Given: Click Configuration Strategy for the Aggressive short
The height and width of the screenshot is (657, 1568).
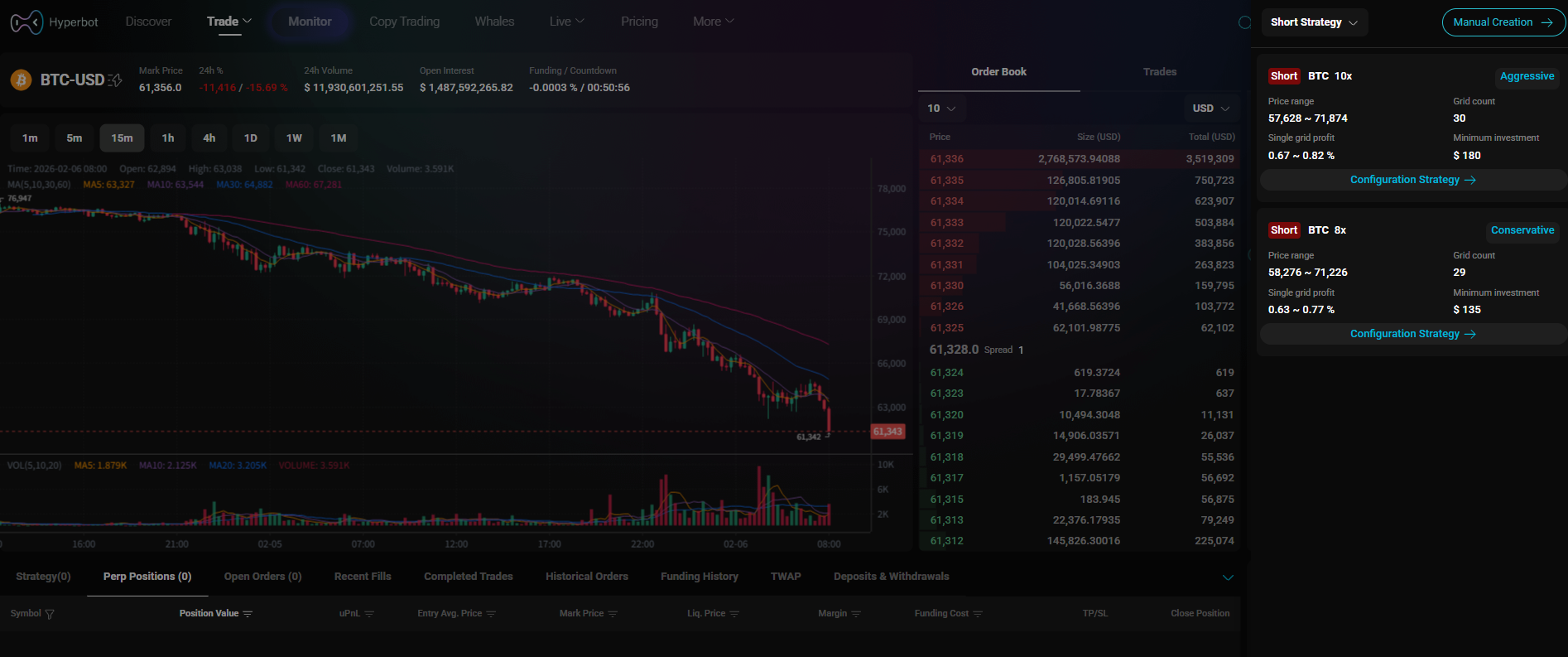Looking at the screenshot, I should click(x=1412, y=180).
